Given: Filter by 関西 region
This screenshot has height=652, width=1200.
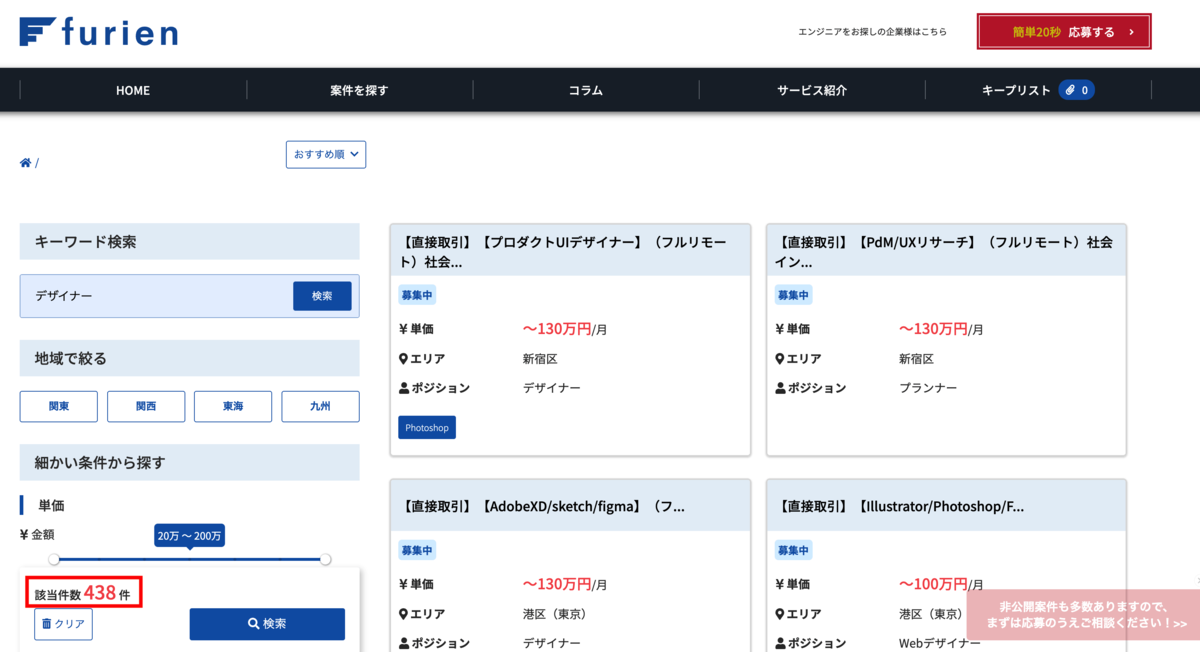Looking at the screenshot, I should [146, 407].
